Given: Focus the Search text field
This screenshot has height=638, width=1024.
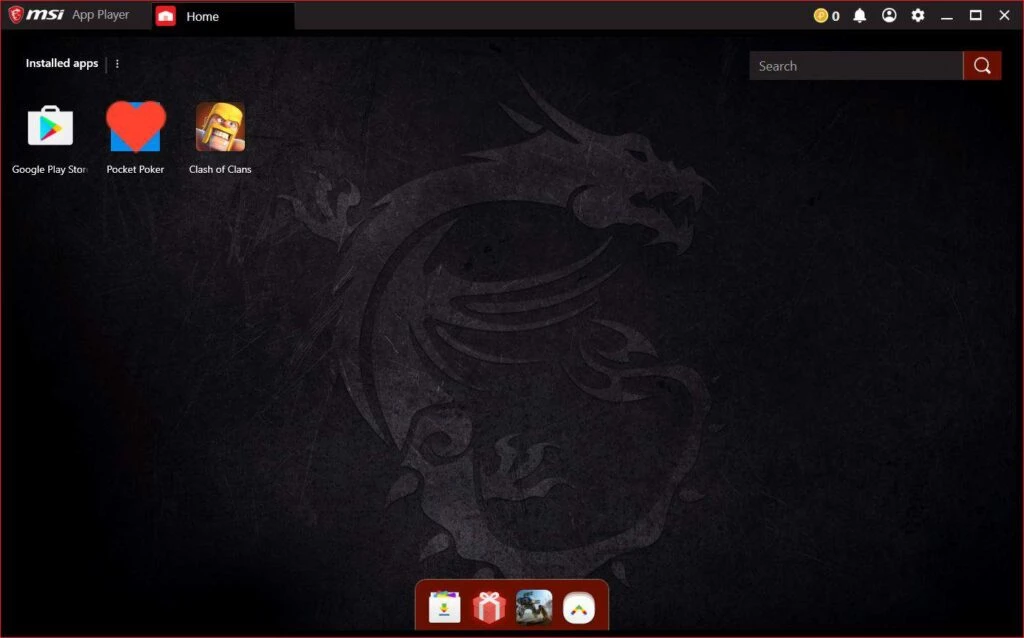Looking at the screenshot, I should 855,66.
